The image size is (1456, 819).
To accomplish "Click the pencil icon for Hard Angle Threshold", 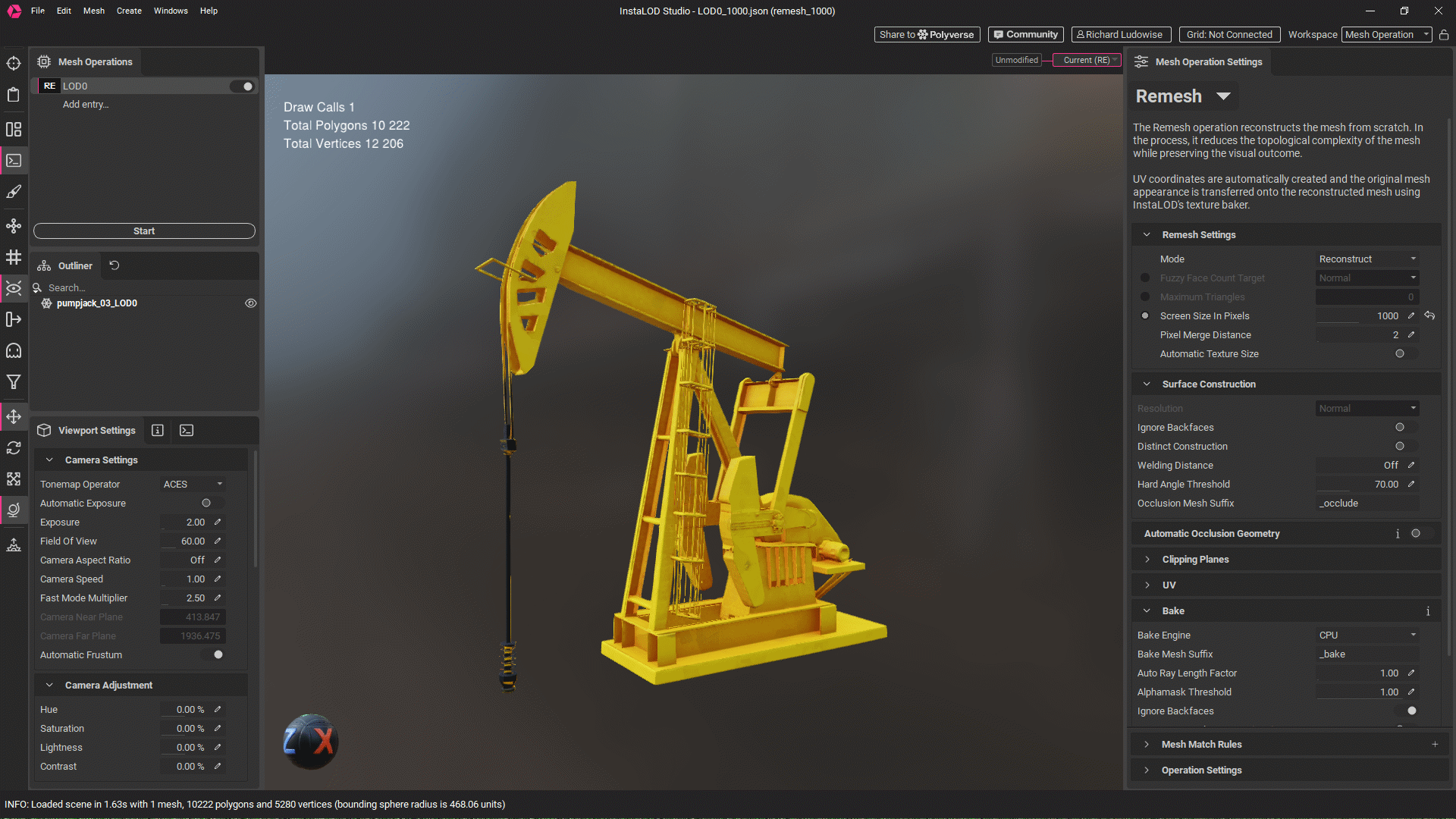I will (x=1411, y=484).
